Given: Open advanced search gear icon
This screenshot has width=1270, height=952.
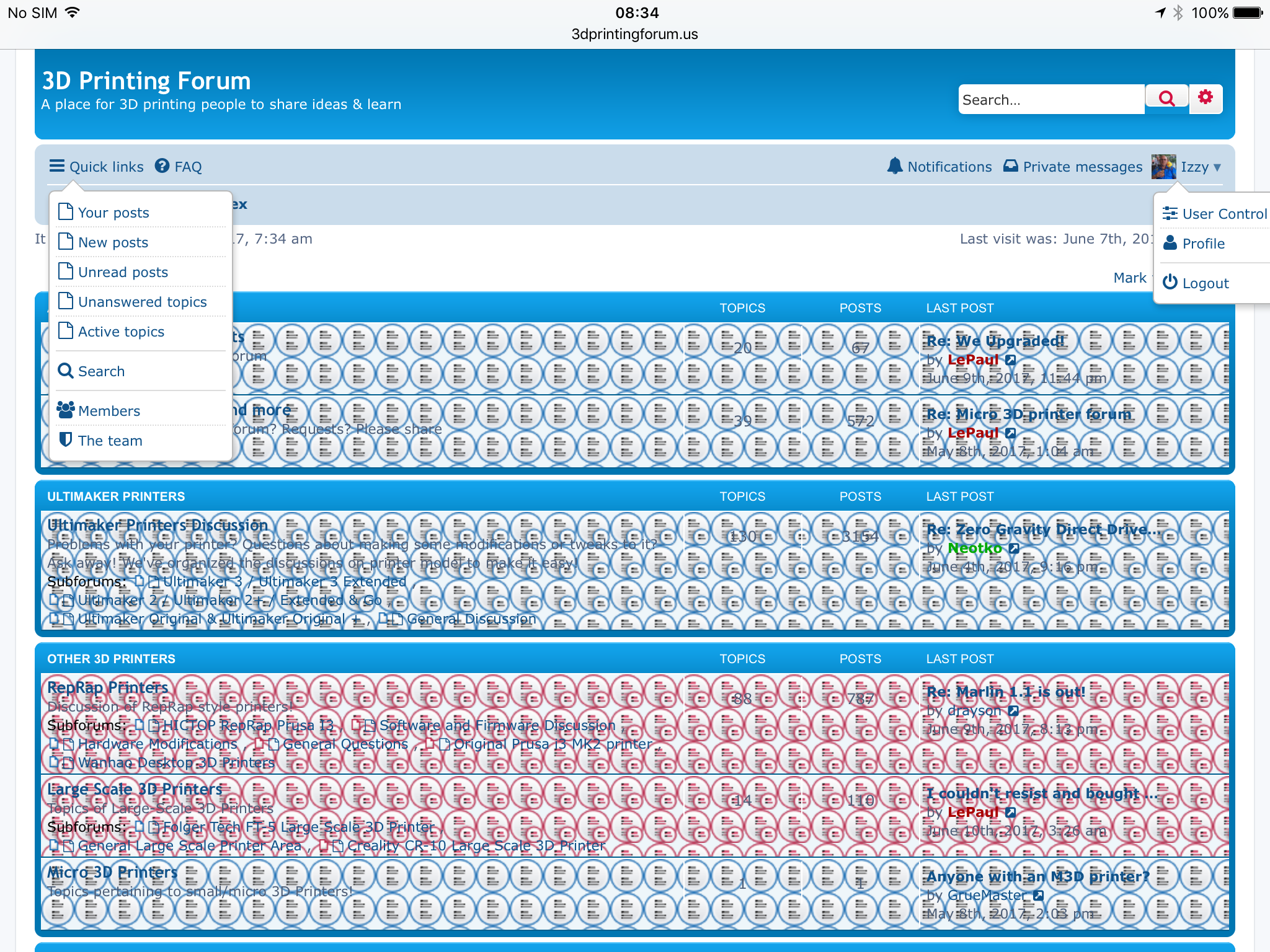Looking at the screenshot, I should pyautogui.click(x=1205, y=98).
